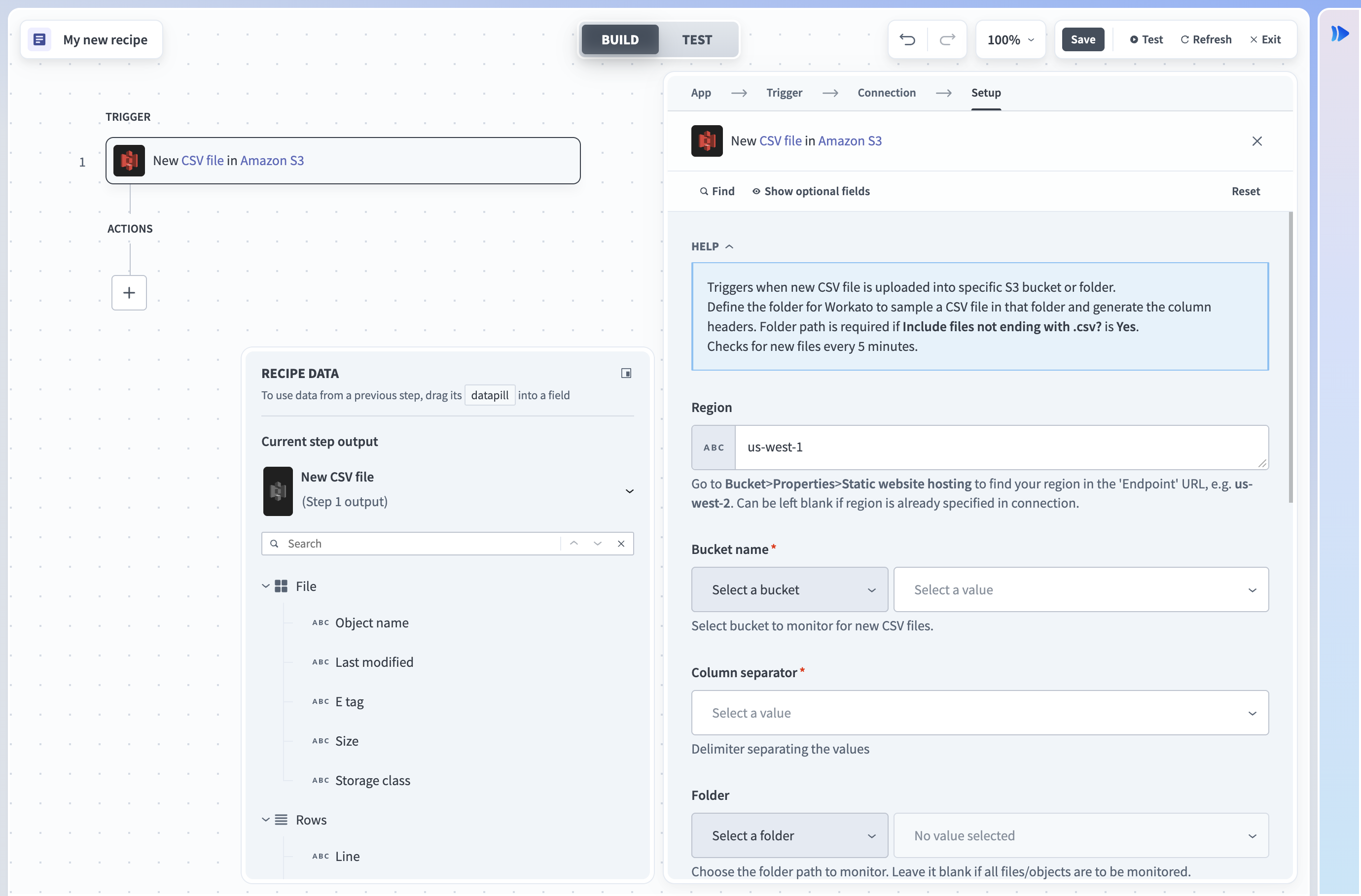The width and height of the screenshot is (1361, 896).
Task: Collapse the Recipe Data panel using its dock icon
Action: (x=626, y=373)
